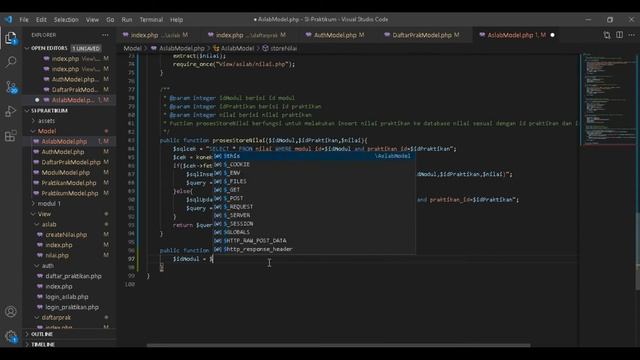Image resolution: width=640 pixels, height=360 pixels.
Task: Collapse the Open Editors section
Action: [x=49, y=48]
